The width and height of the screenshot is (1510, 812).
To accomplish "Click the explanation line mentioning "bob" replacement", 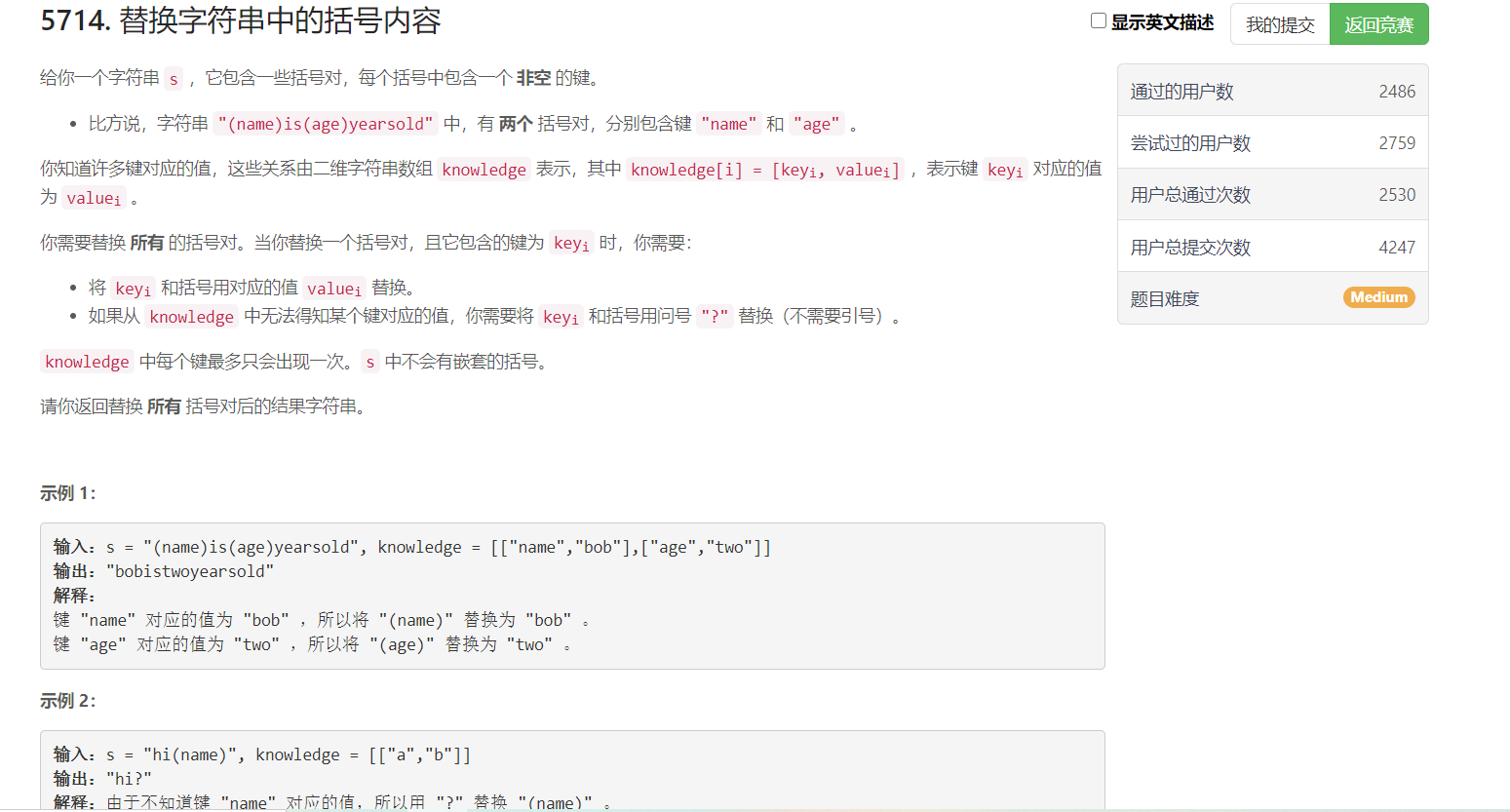I will click(322, 620).
